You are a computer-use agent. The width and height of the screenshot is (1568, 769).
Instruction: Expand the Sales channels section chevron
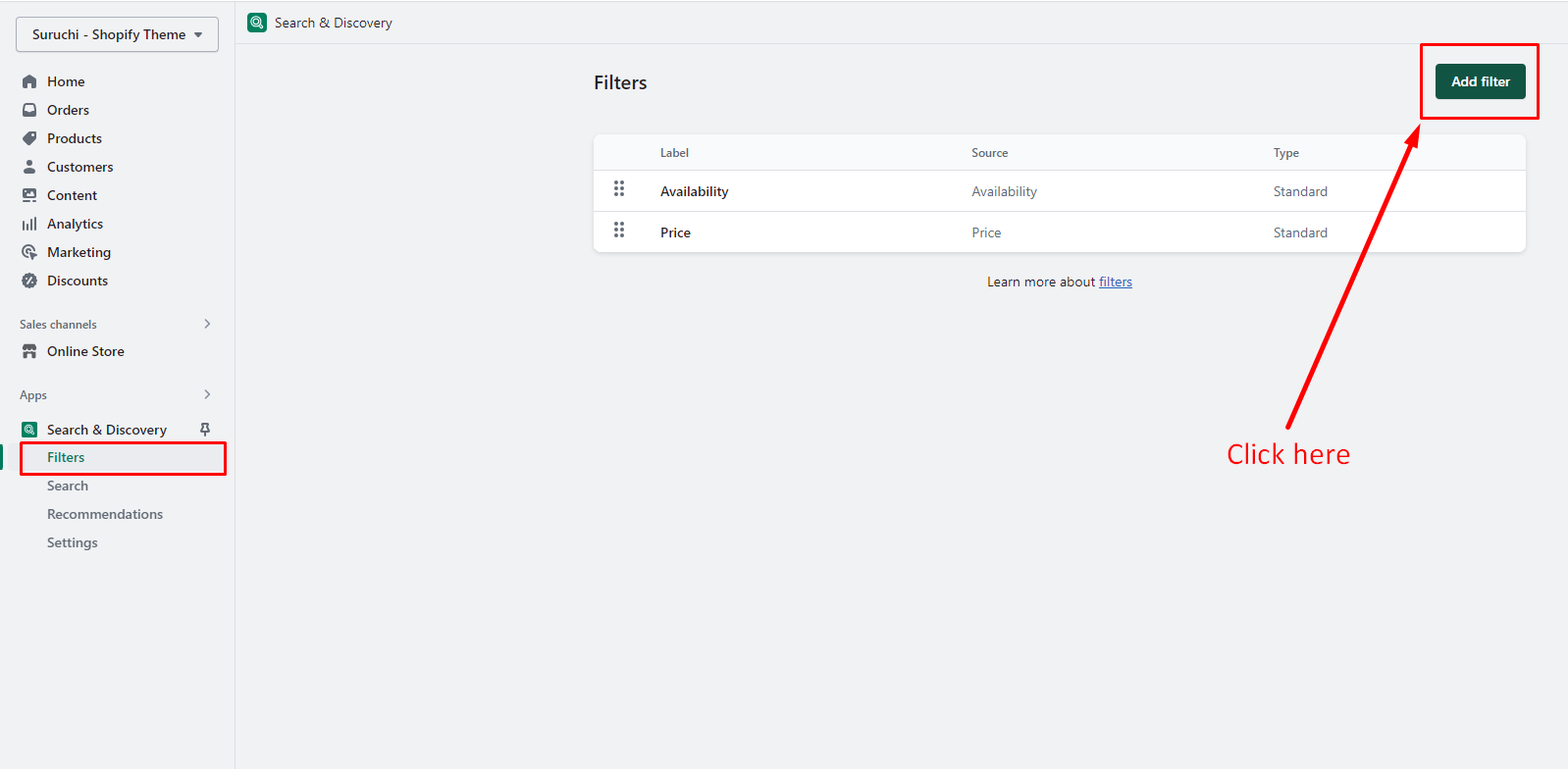(x=207, y=324)
